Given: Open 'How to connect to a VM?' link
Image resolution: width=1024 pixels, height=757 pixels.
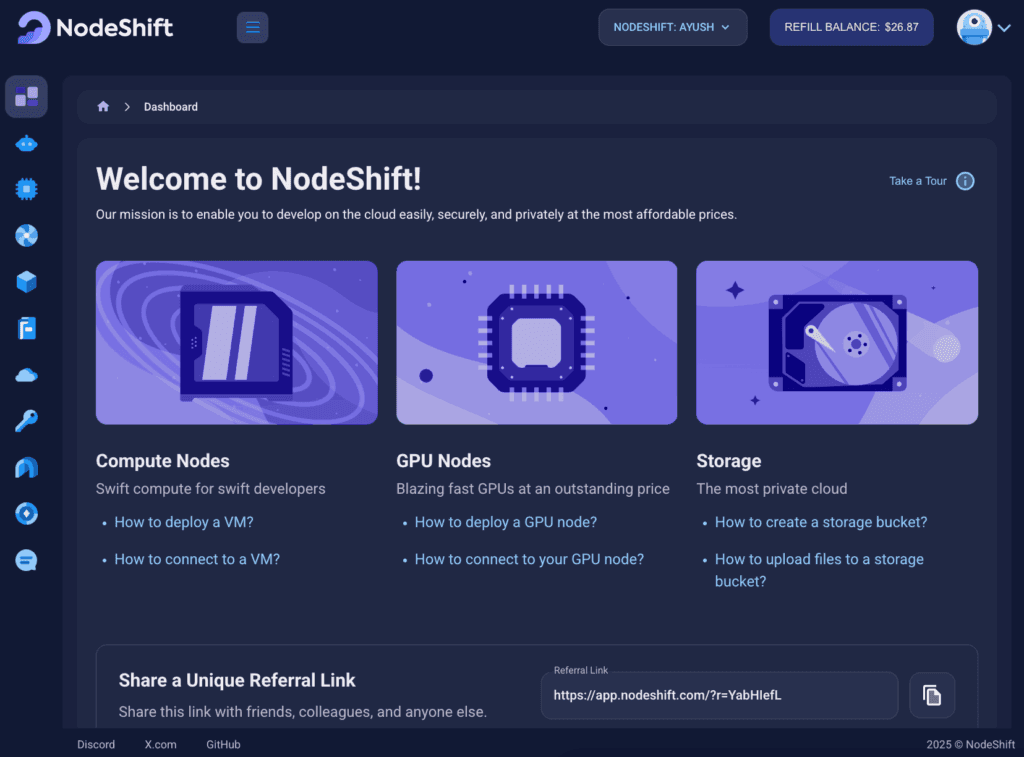Looking at the screenshot, I should [x=197, y=559].
